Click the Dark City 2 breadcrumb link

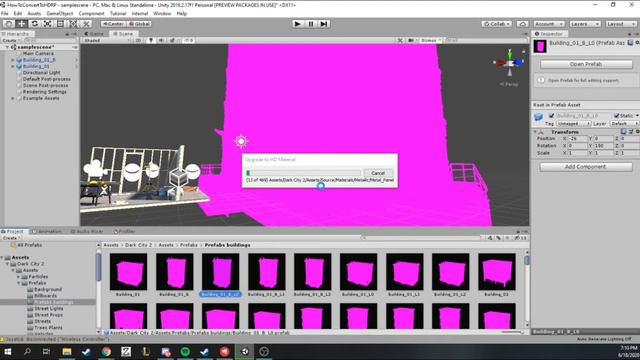click(x=138, y=245)
